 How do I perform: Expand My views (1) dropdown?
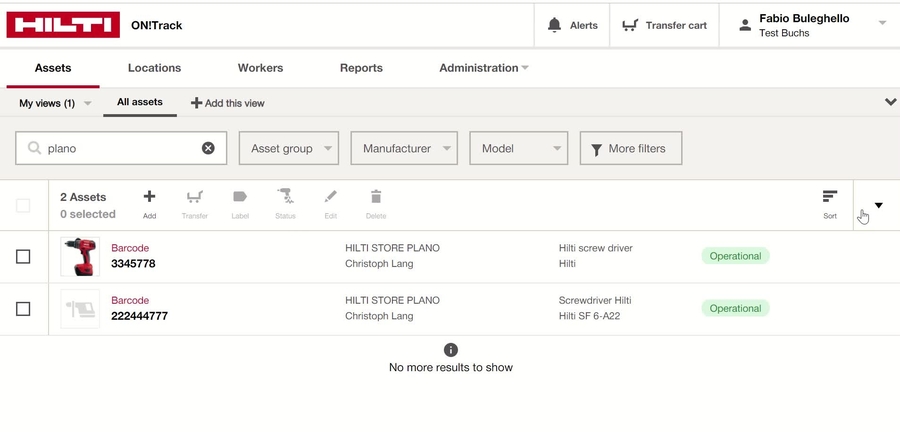55,103
